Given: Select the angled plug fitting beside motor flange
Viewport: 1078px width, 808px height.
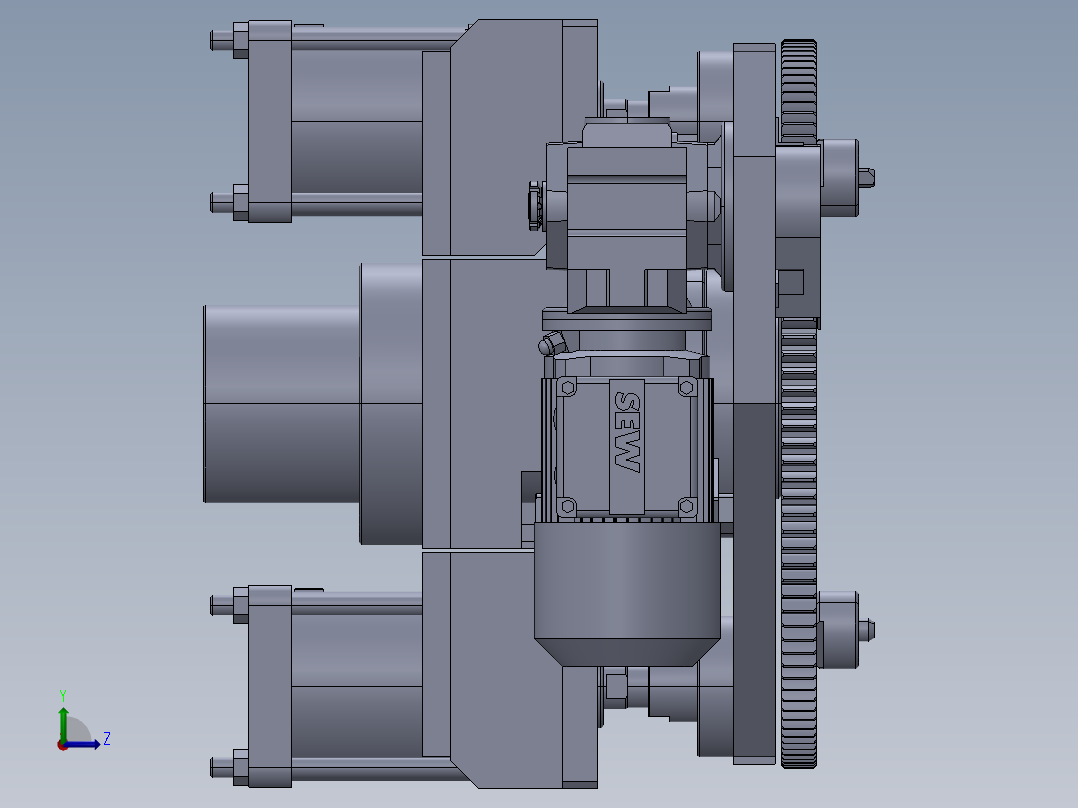Looking at the screenshot, I should (552, 342).
